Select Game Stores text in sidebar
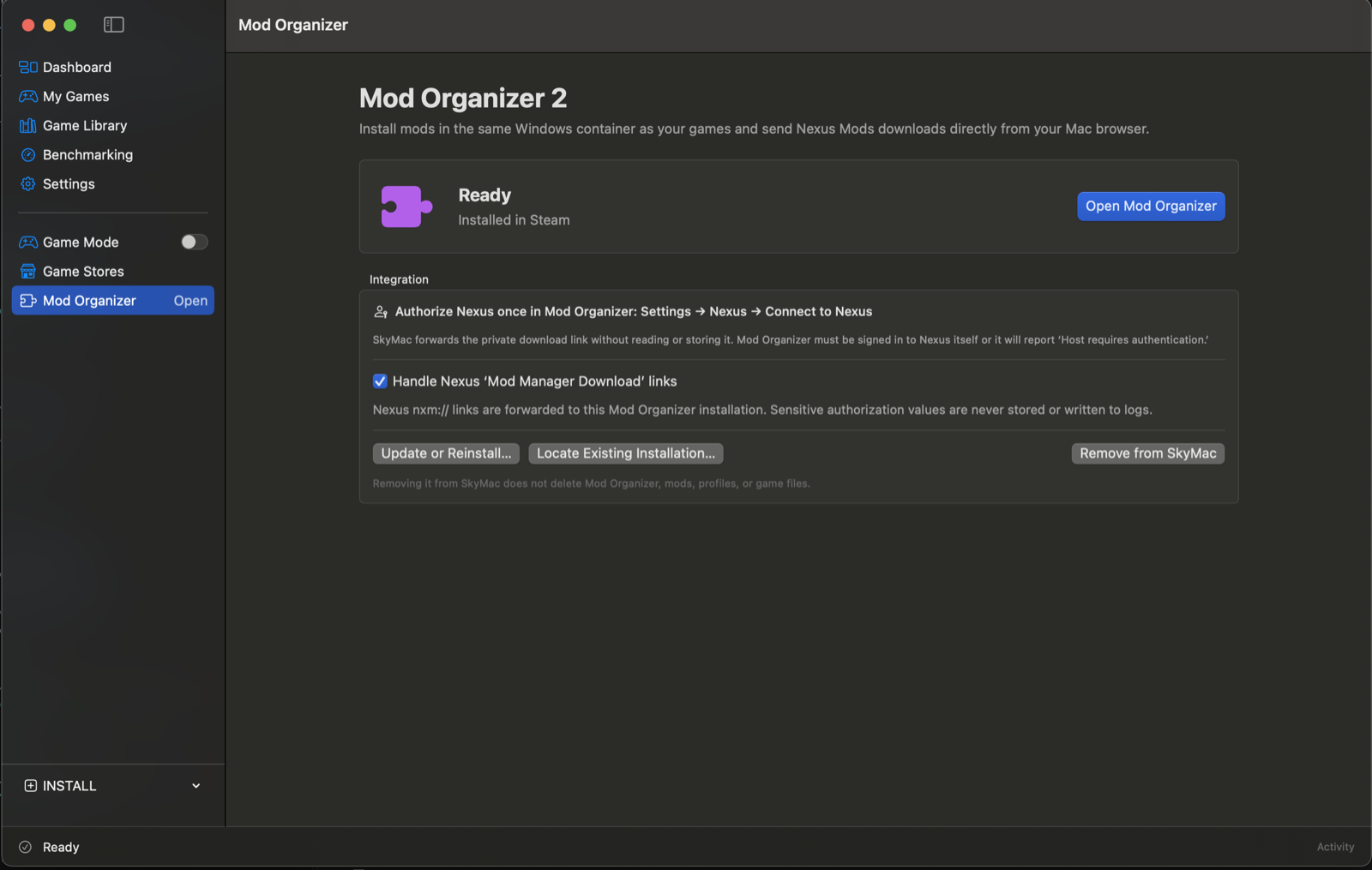Viewport: 1372px width, 870px height. click(x=83, y=271)
